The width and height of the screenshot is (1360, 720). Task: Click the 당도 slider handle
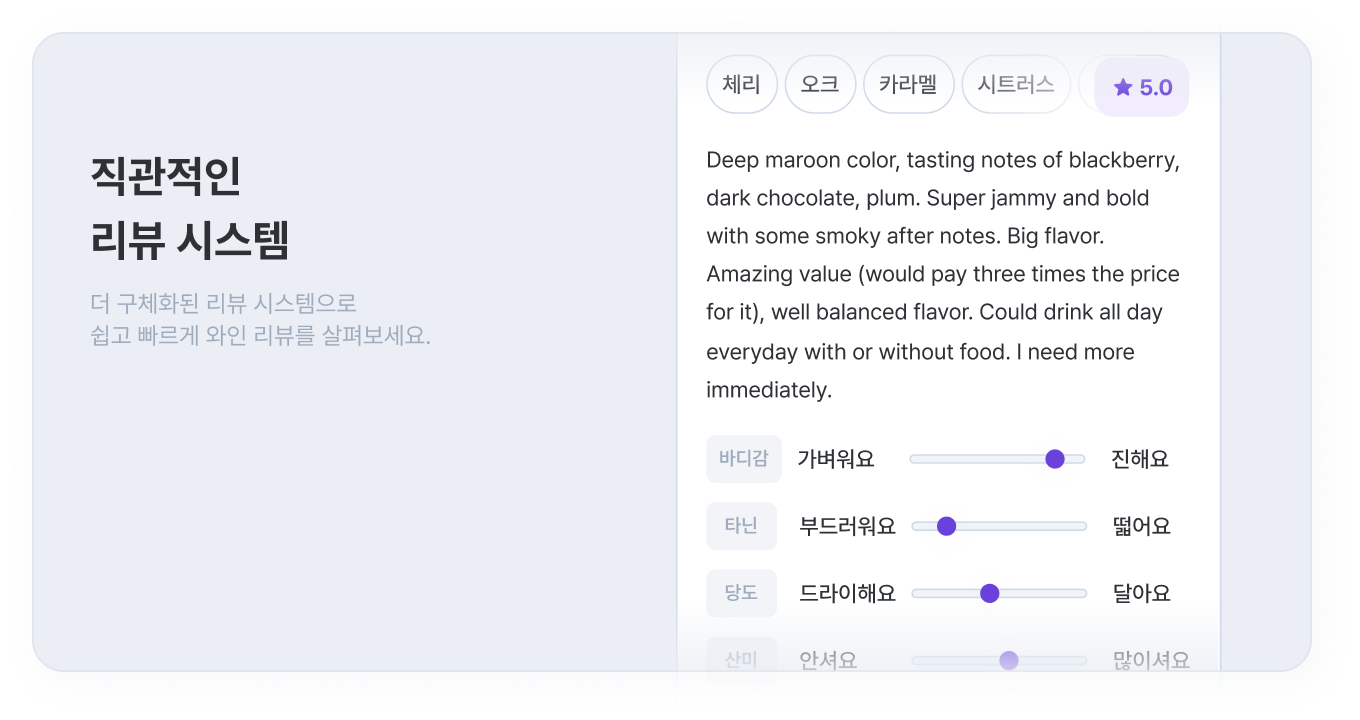(990, 593)
